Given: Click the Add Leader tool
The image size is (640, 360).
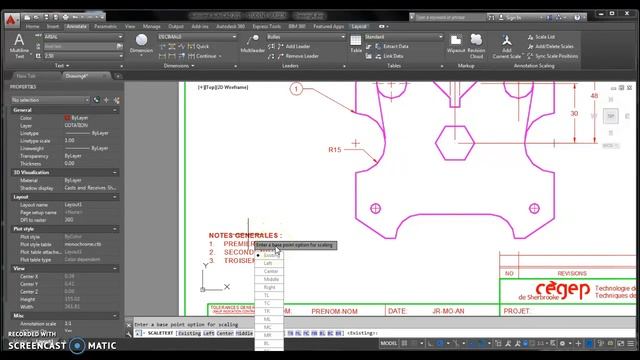Looking at the screenshot, I should point(294,47).
